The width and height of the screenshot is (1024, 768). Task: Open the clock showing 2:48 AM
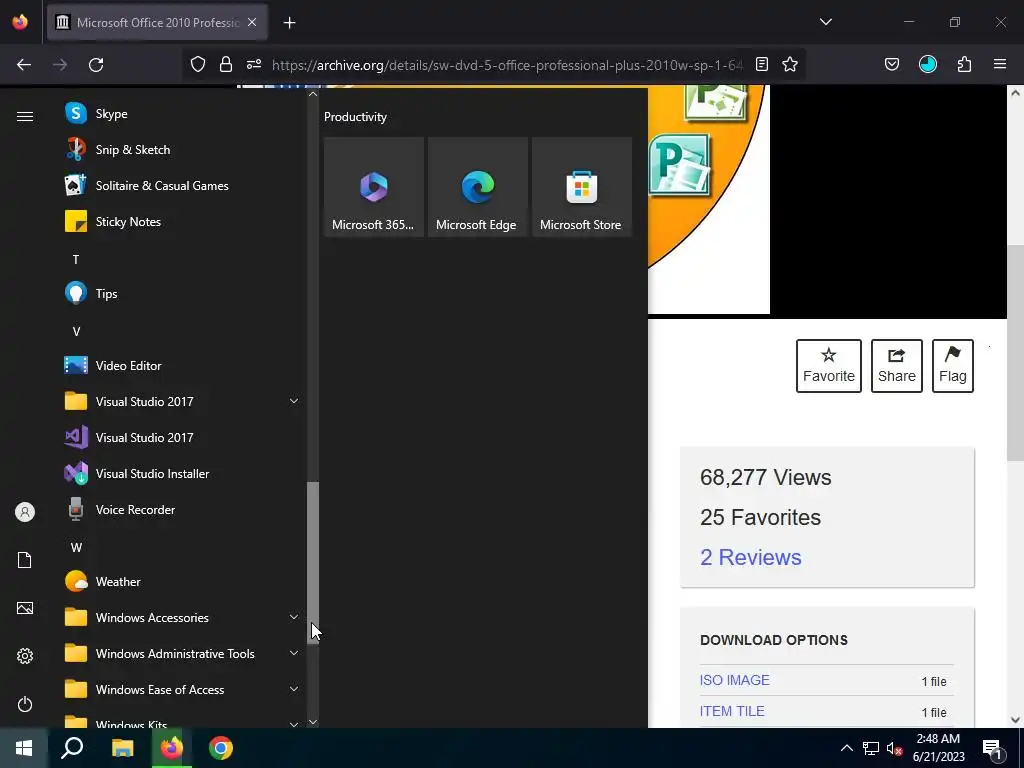[x=938, y=748]
